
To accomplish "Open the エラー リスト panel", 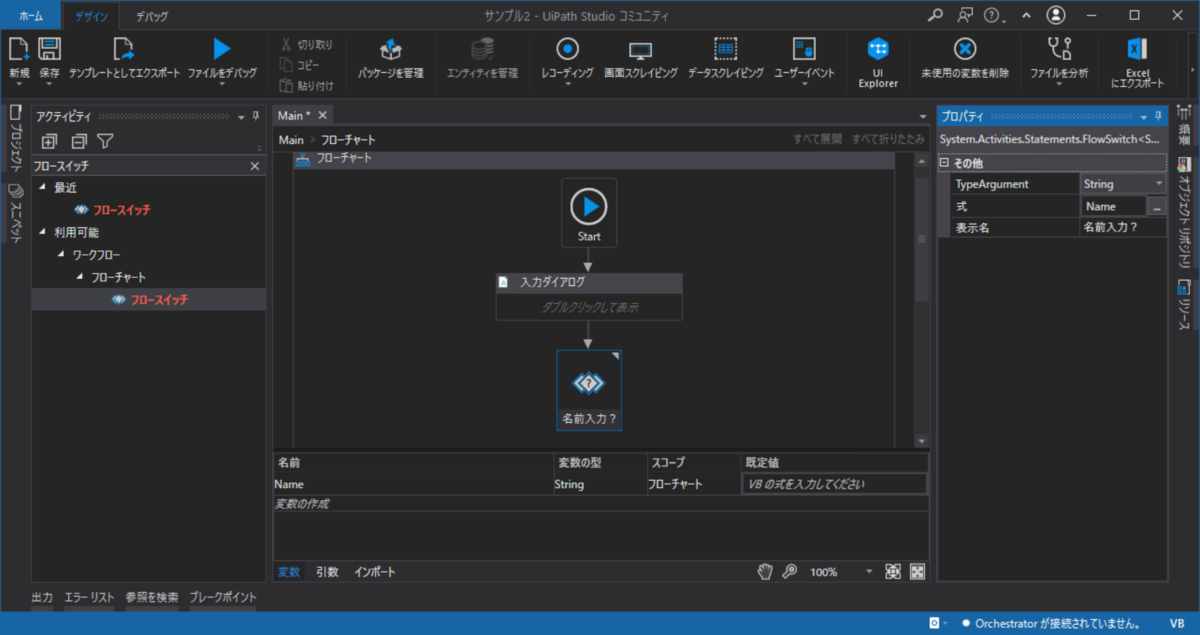I will [90, 597].
